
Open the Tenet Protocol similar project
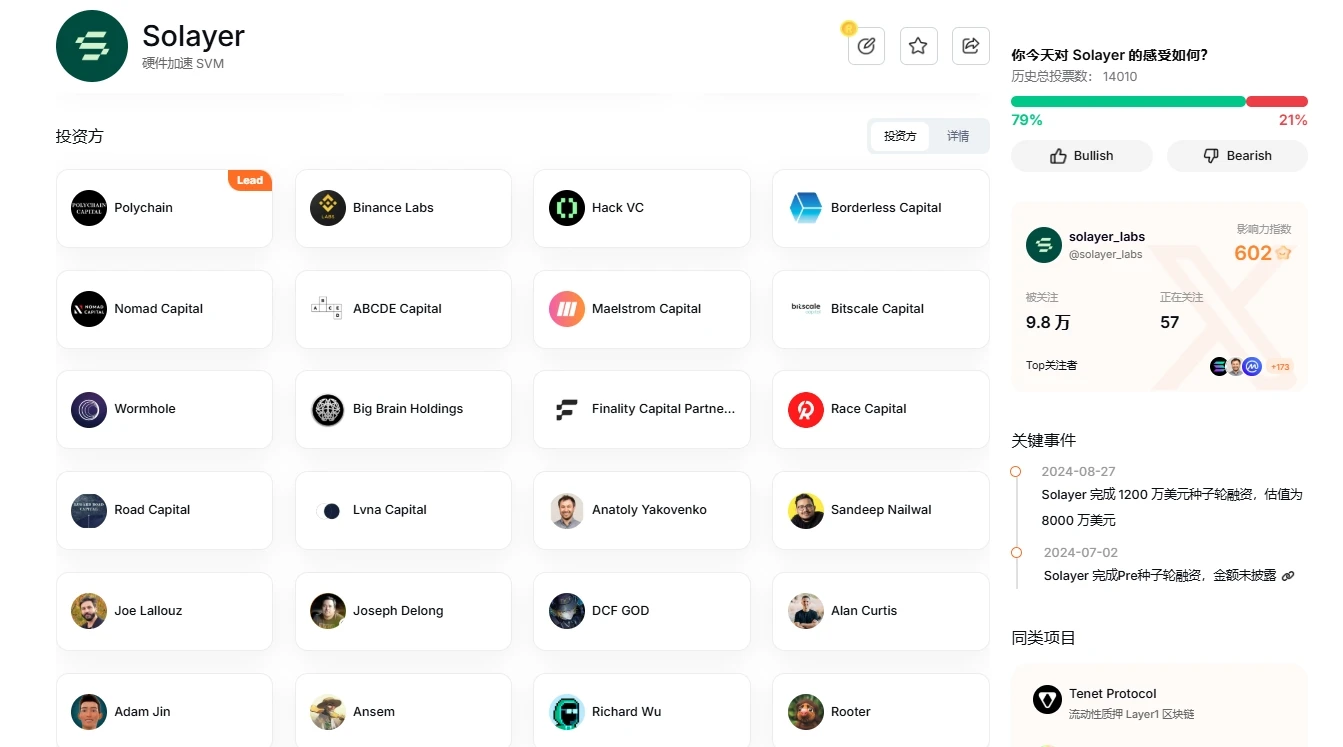coord(1112,694)
